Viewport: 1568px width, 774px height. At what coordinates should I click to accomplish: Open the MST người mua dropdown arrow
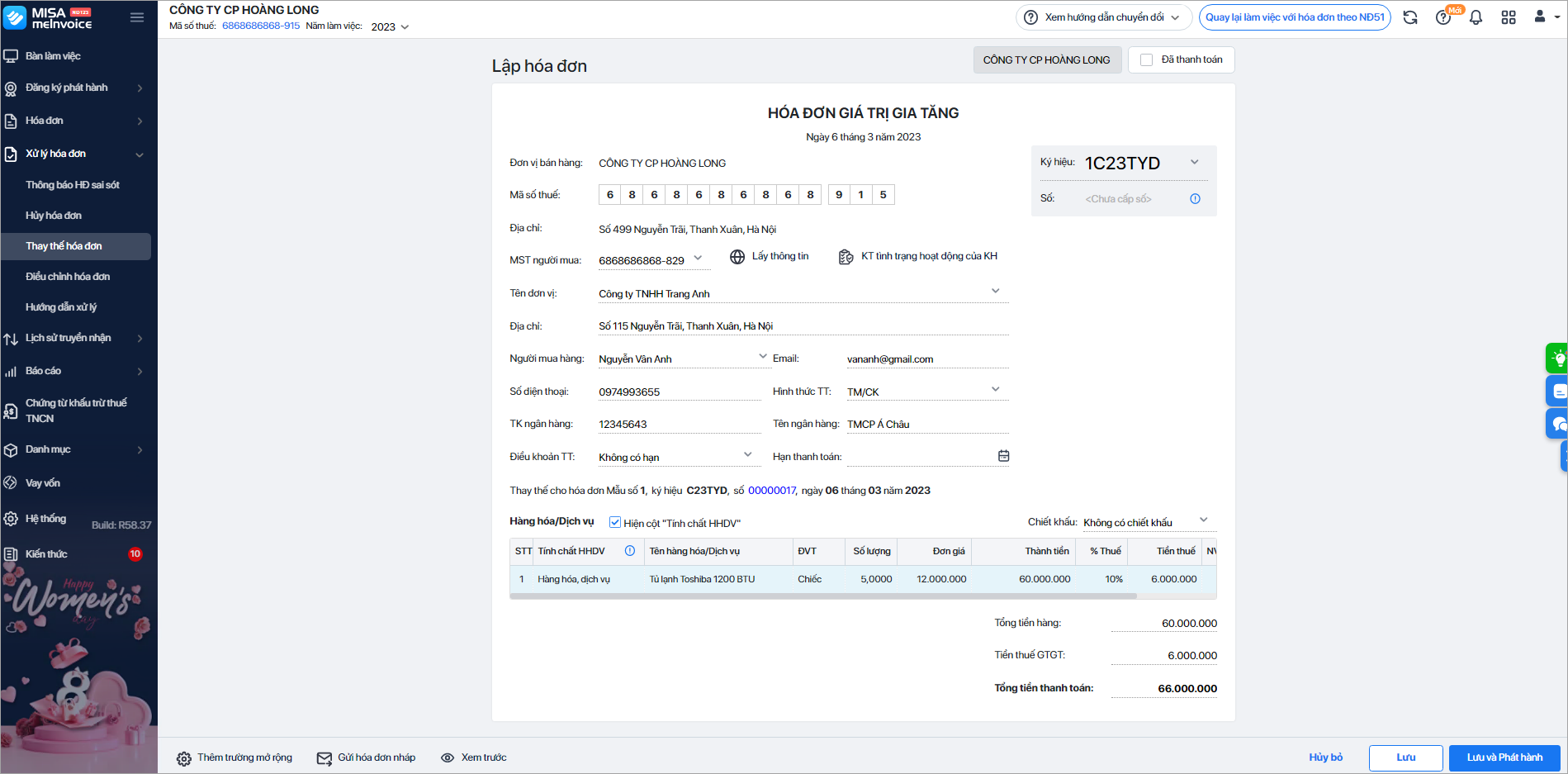click(698, 258)
